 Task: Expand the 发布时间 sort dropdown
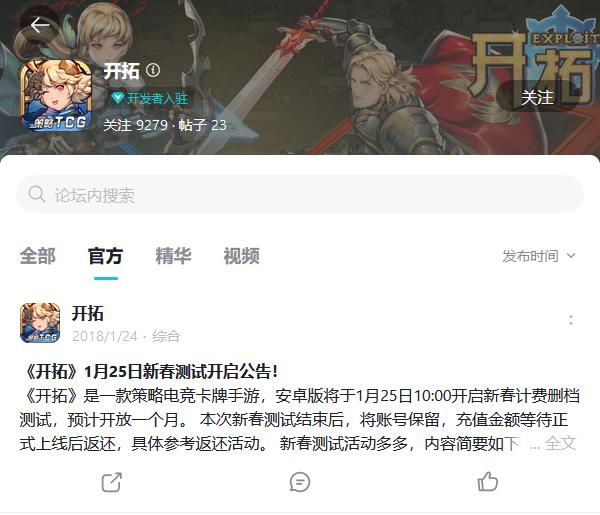pos(539,256)
